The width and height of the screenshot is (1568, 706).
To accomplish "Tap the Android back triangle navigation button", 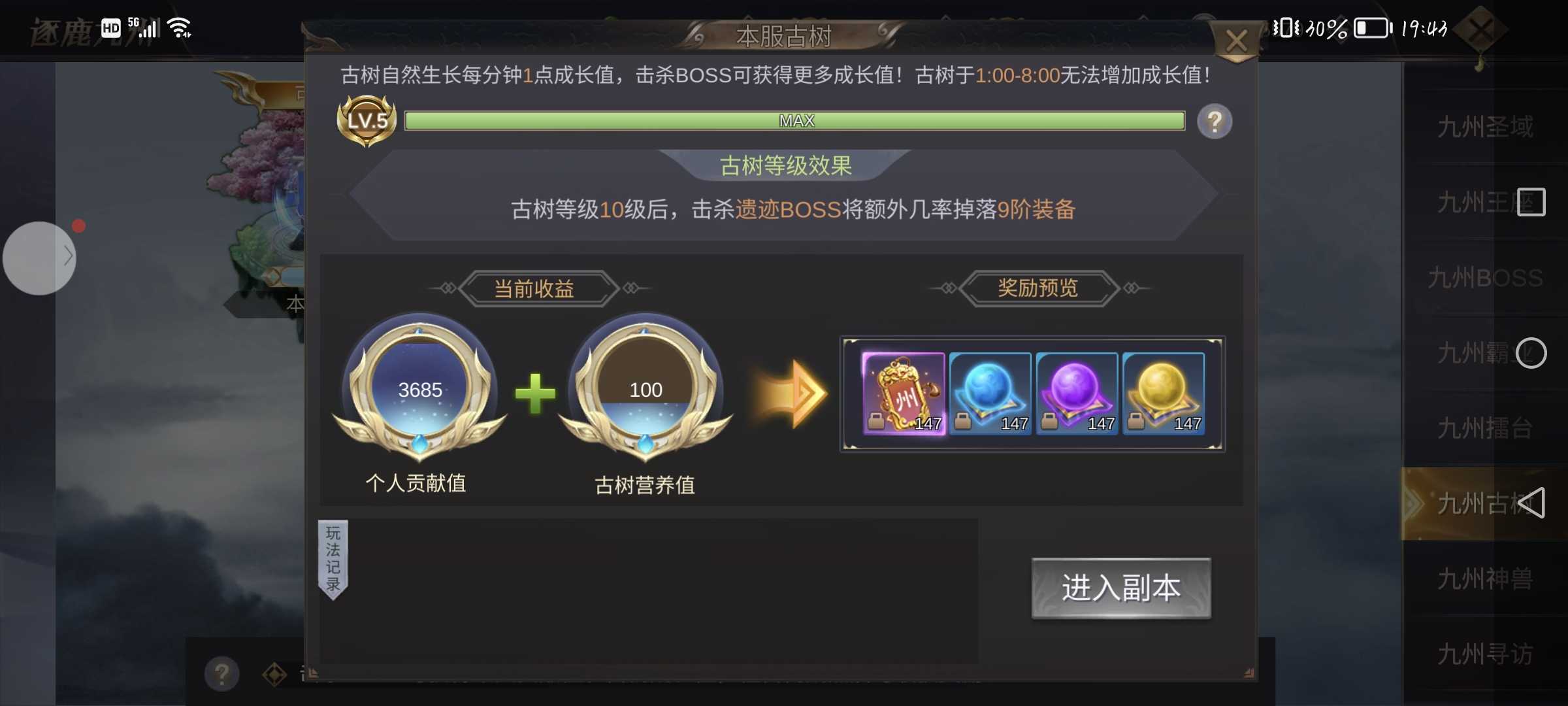I will pos(1531,503).
